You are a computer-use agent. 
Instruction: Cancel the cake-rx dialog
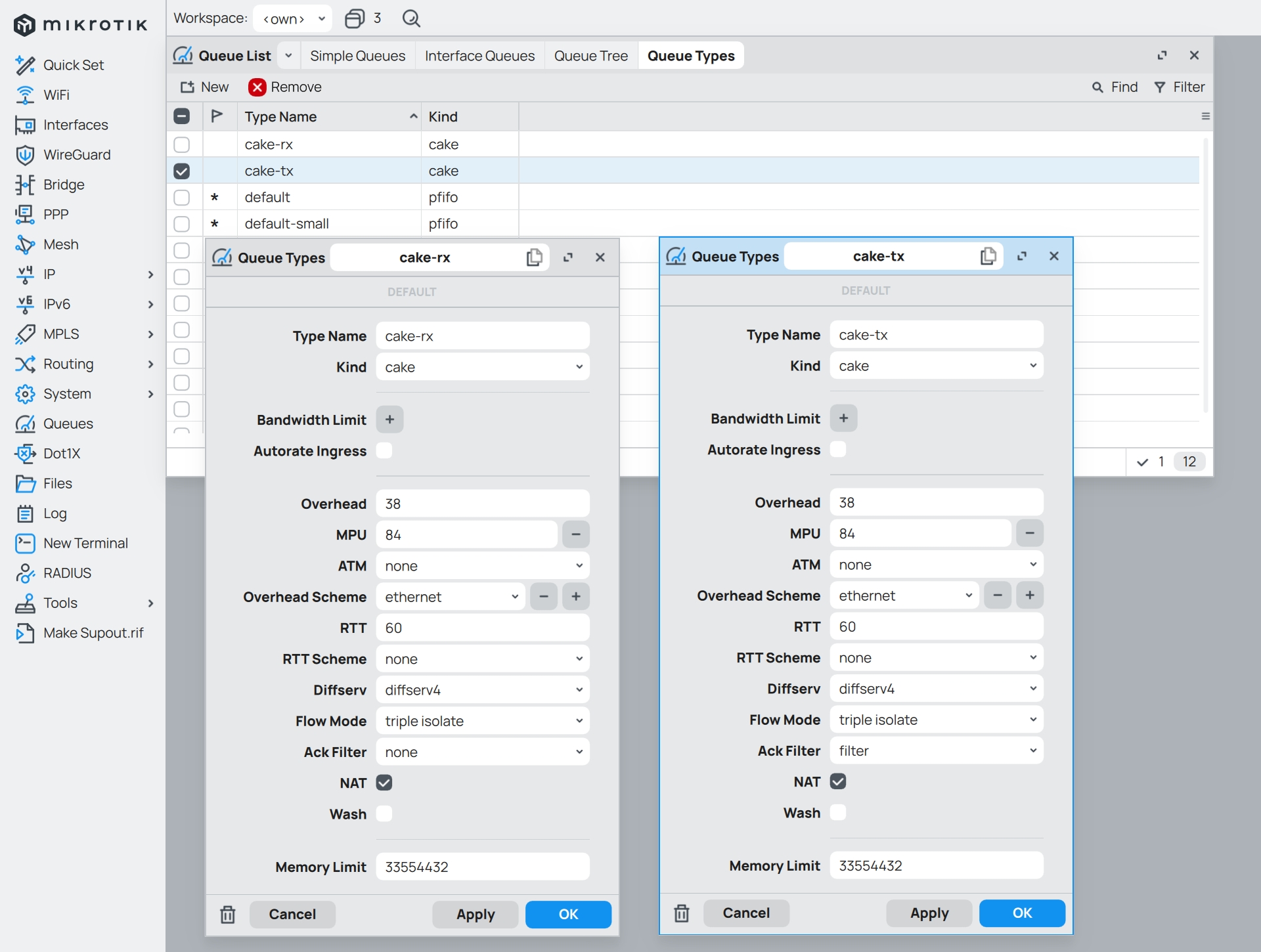(x=292, y=915)
